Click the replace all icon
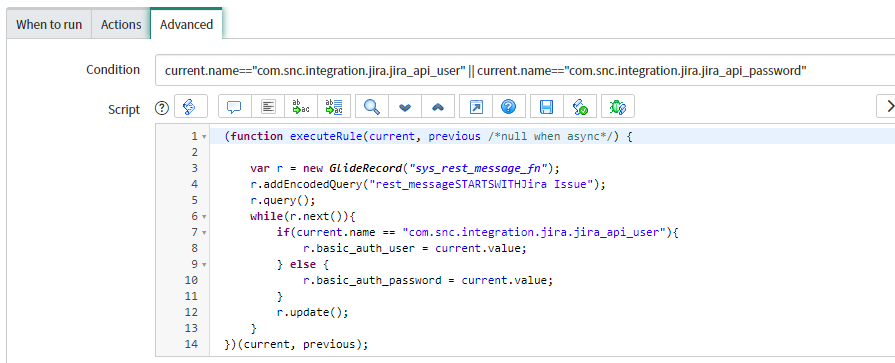 click(334, 107)
